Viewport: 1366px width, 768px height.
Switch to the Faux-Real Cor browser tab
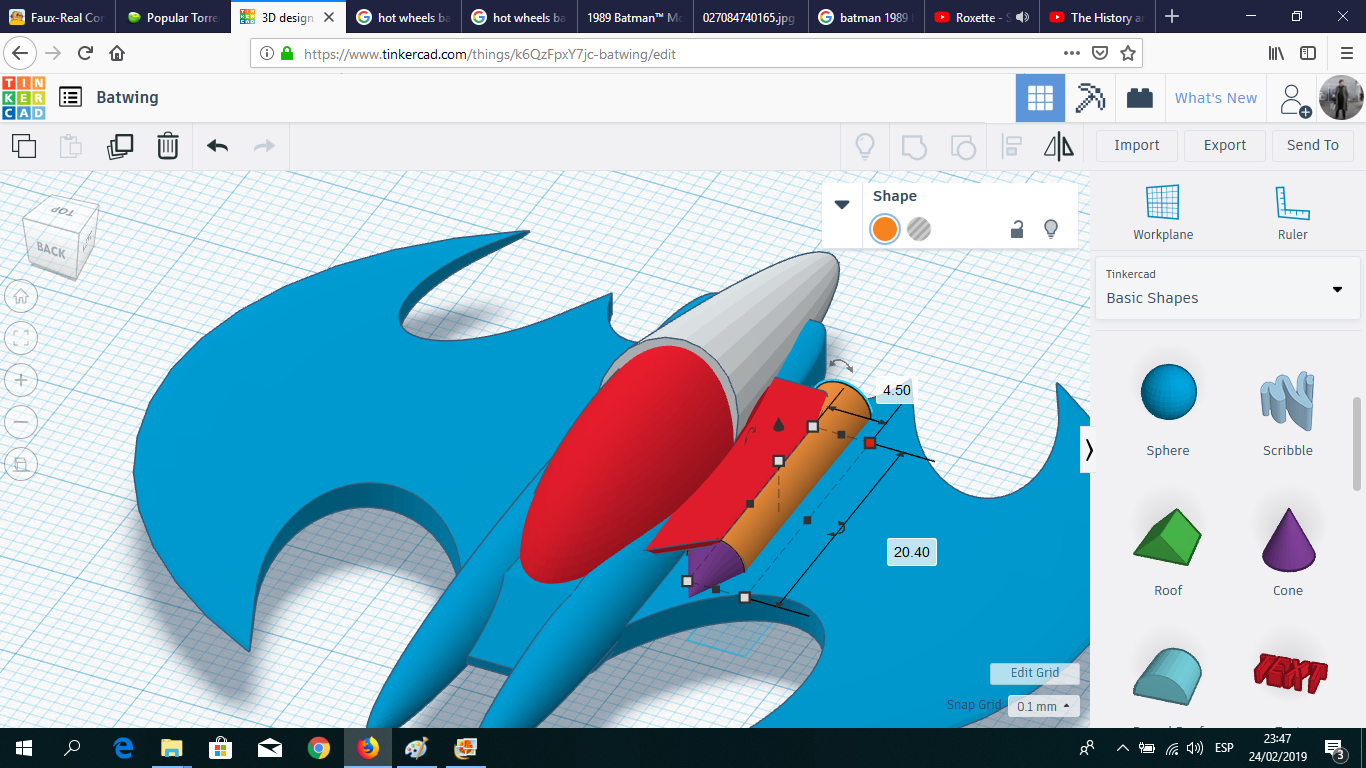pyautogui.click(x=58, y=17)
